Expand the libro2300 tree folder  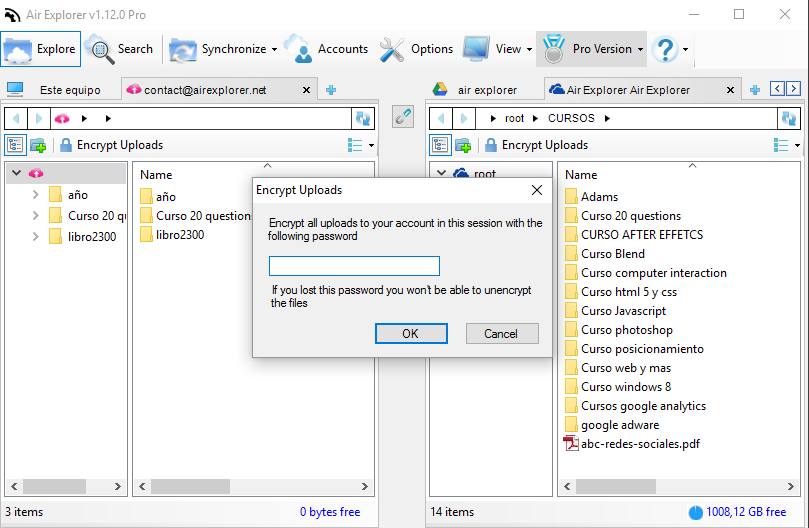pyautogui.click(x=36, y=237)
